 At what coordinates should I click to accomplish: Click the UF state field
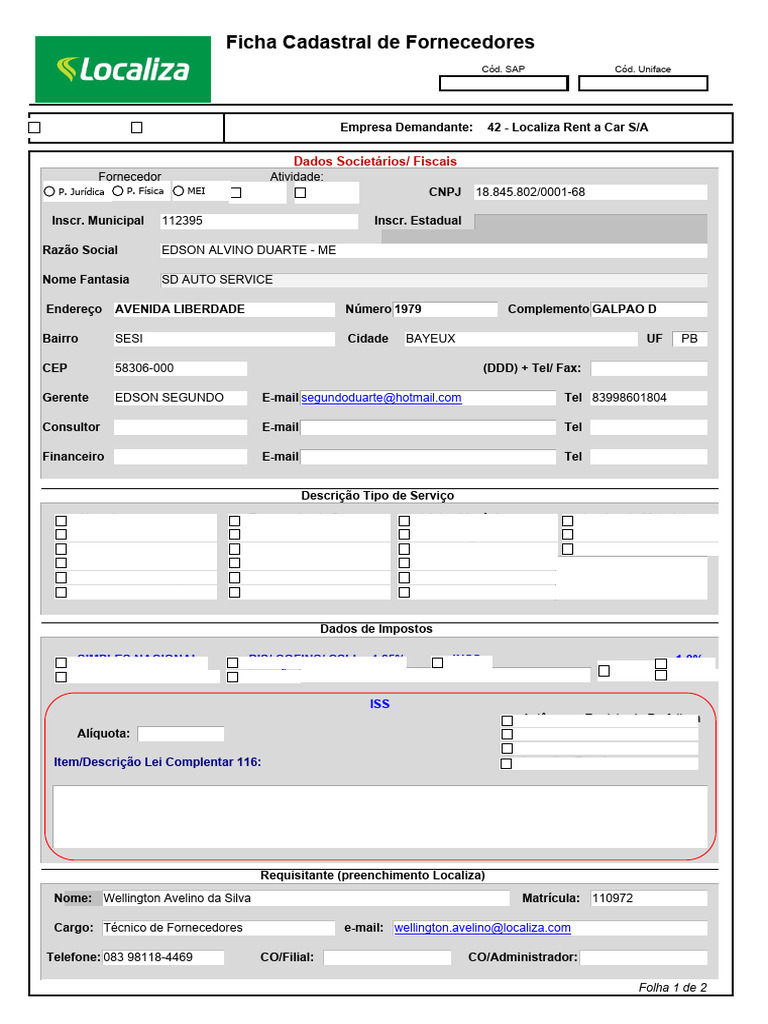[690, 339]
